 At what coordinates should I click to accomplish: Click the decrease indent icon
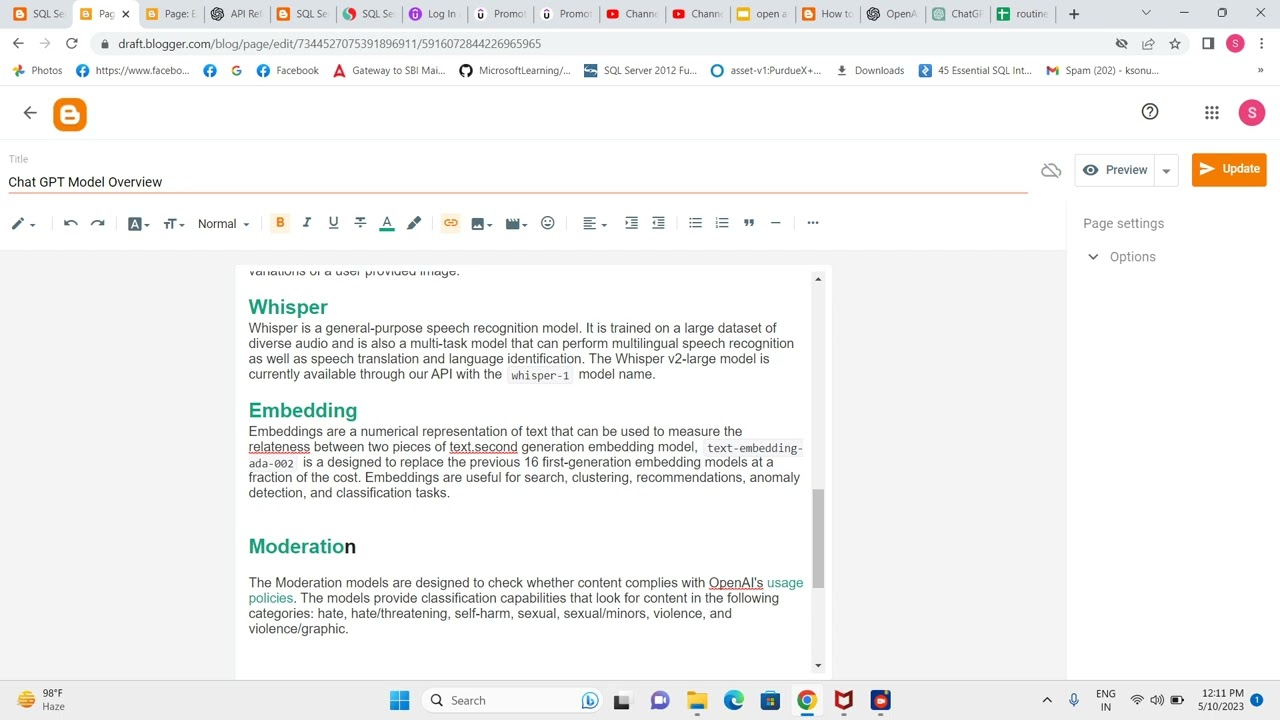pyautogui.click(x=658, y=223)
